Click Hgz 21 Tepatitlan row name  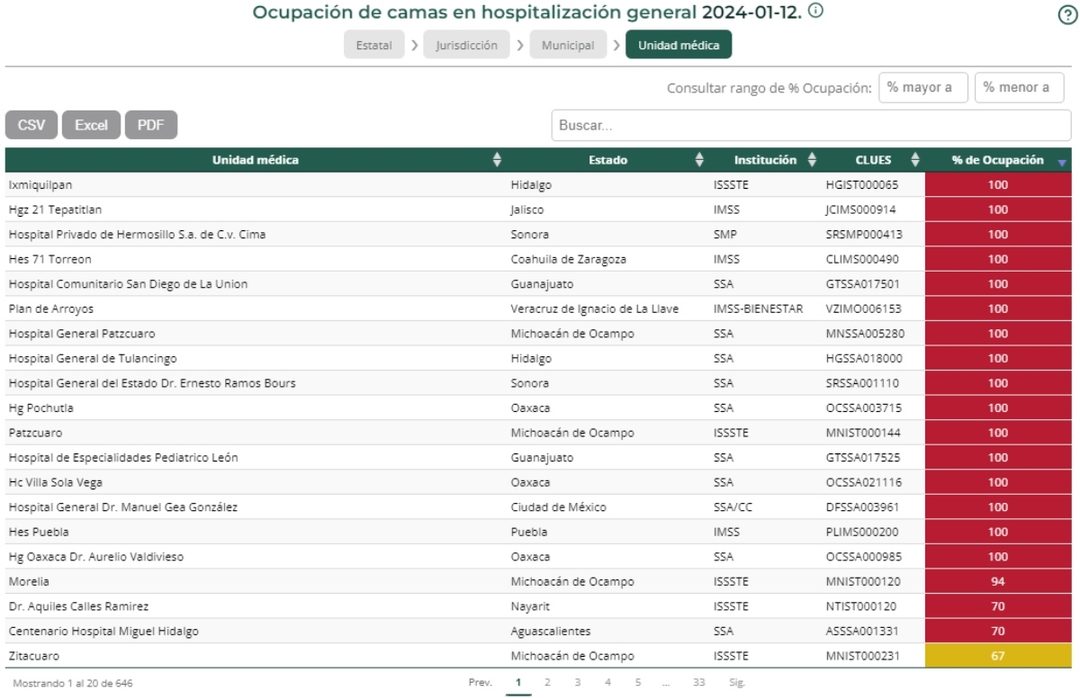tap(55, 209)
